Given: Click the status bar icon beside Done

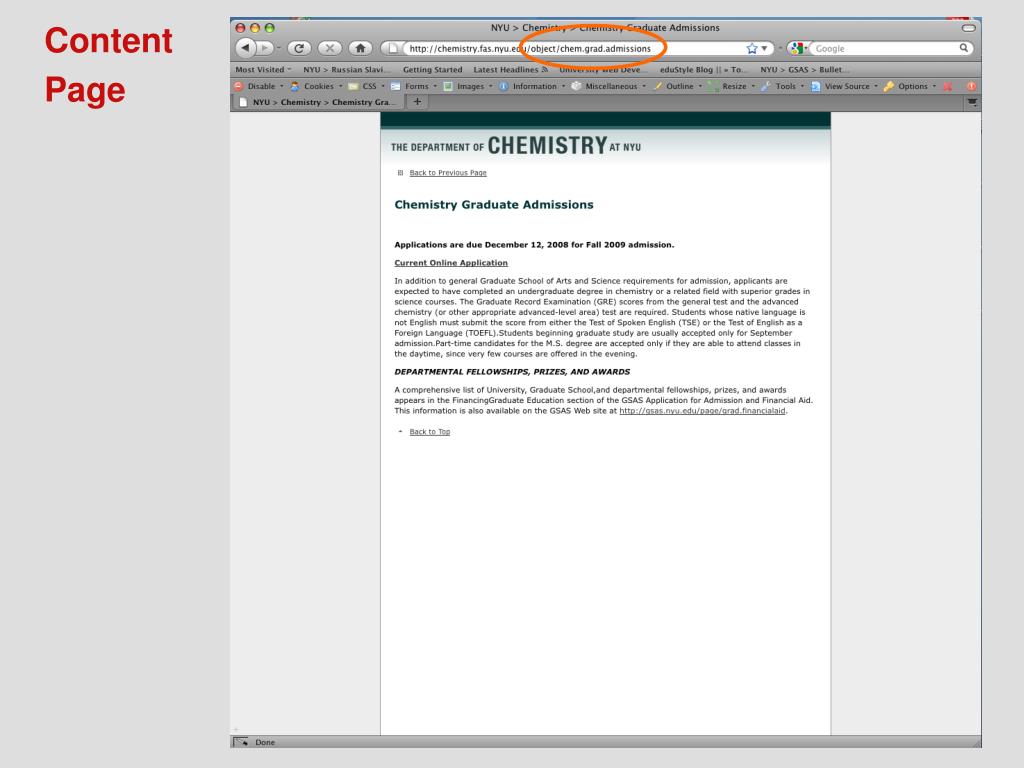Looking at the screenshot, I should pos(241,742).
